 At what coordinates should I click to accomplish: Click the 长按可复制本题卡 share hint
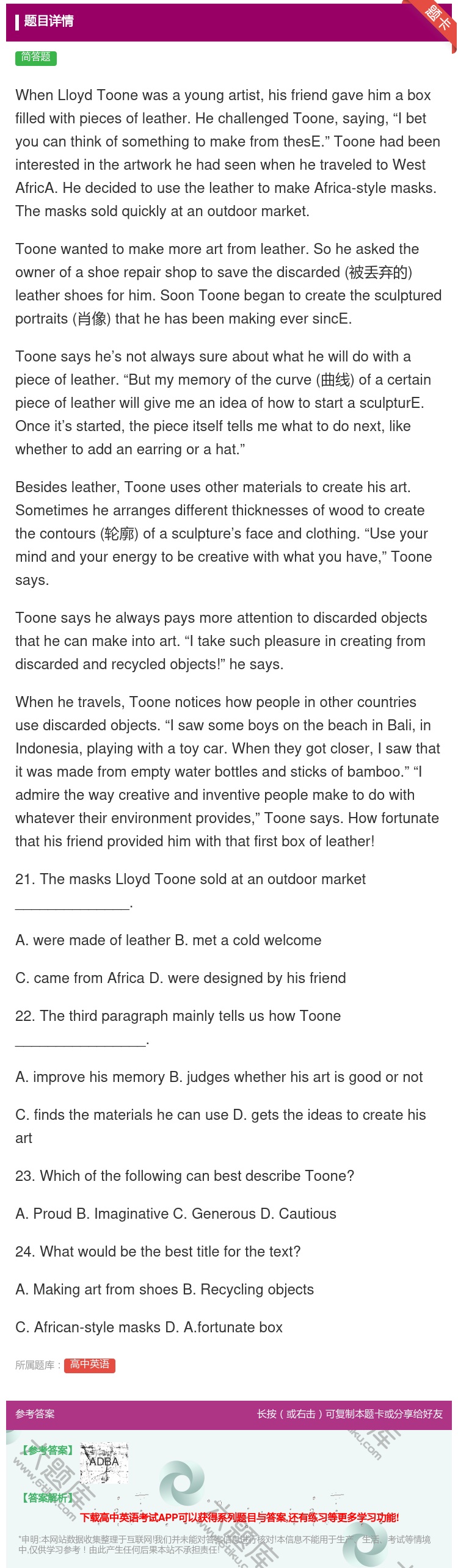pyautogui.click(x=350, y=1414)
